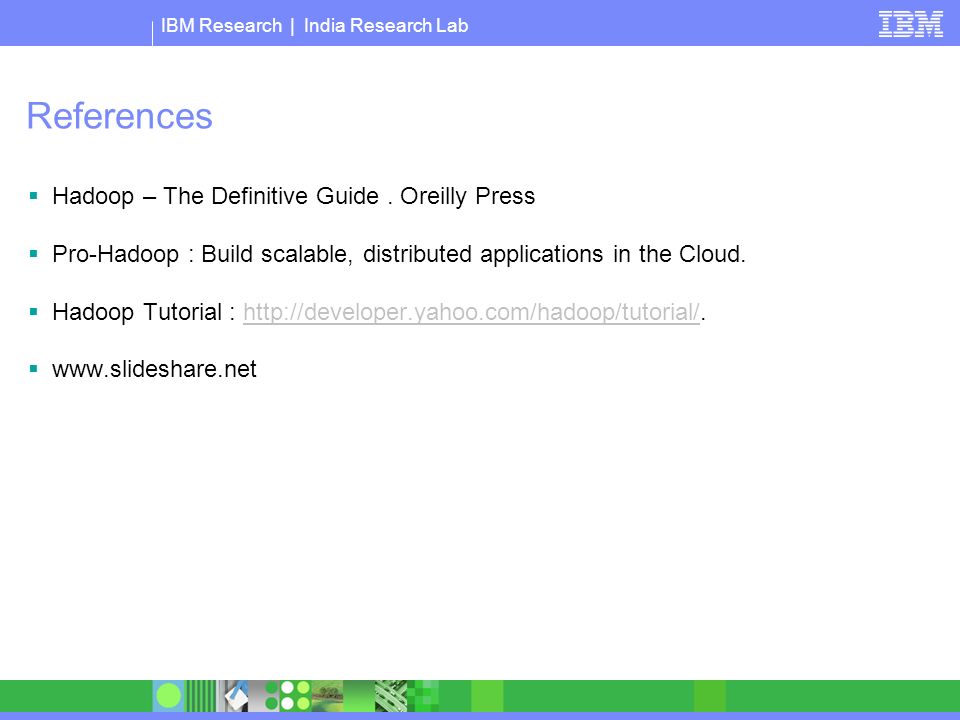
Task: Click 'Hadoop – The Definitive Guide . Oreilly Press'
Action: pyautogui.click(x=293, y=196)
